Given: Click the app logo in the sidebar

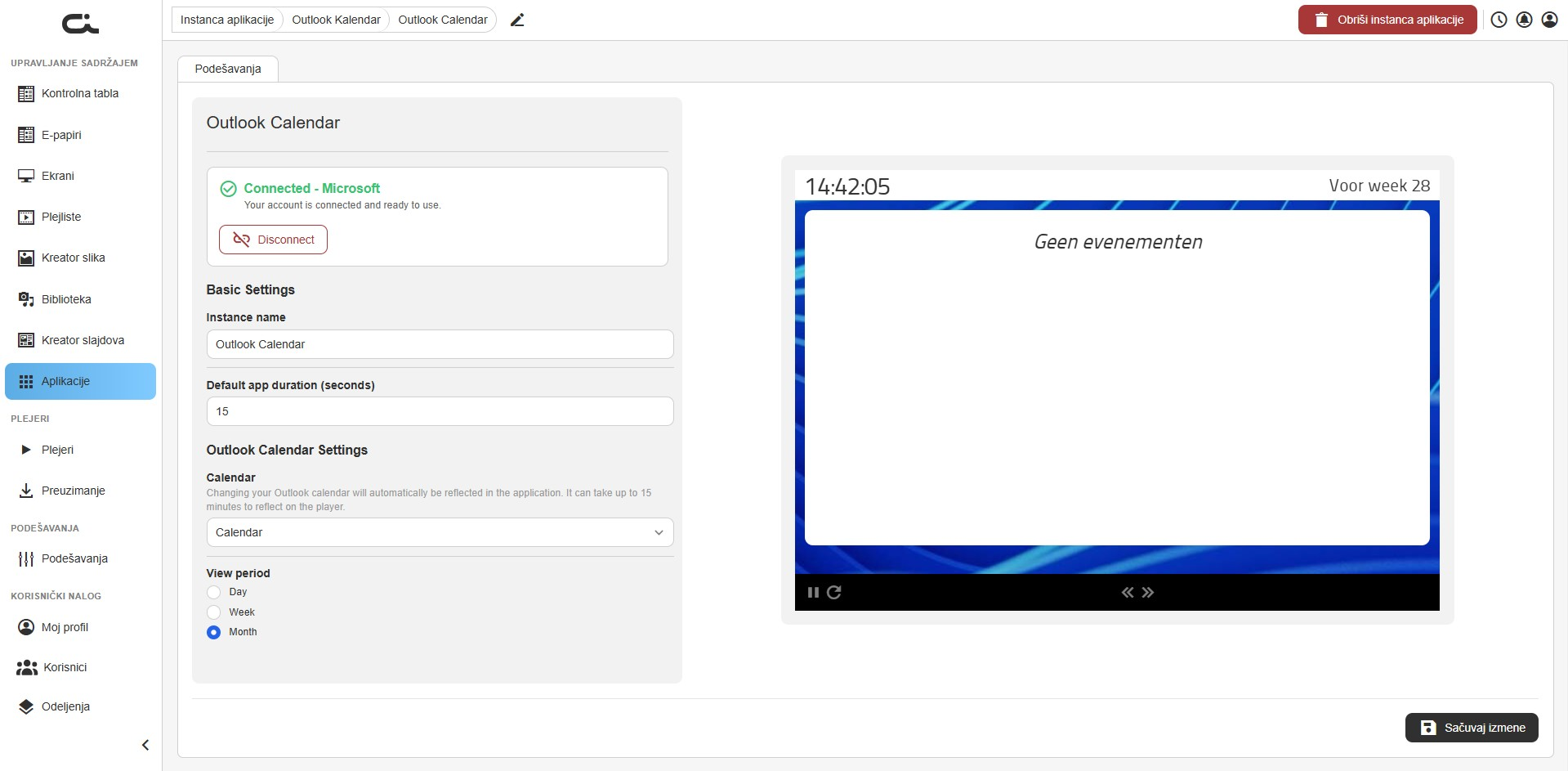Looking at the screenshot, I should pos(80,25).
